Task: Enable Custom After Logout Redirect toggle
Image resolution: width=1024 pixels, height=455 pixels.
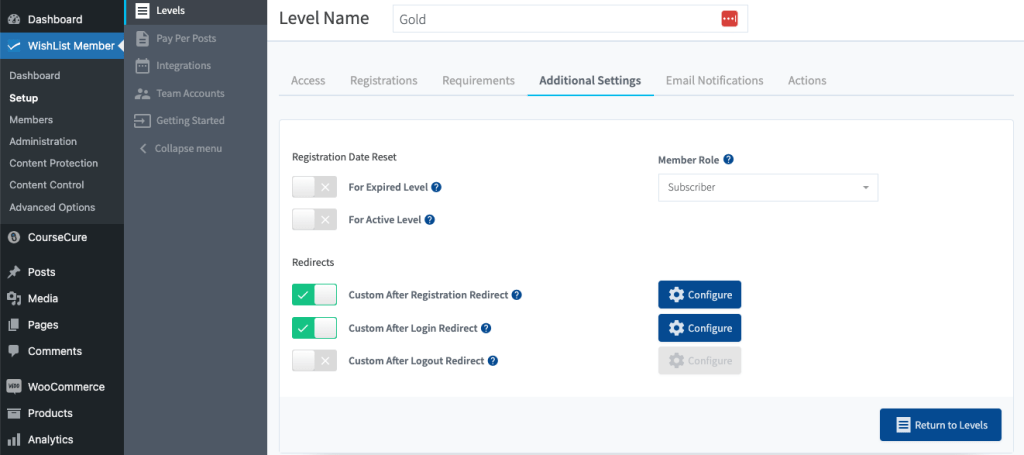Action: [x=315, y=360]
